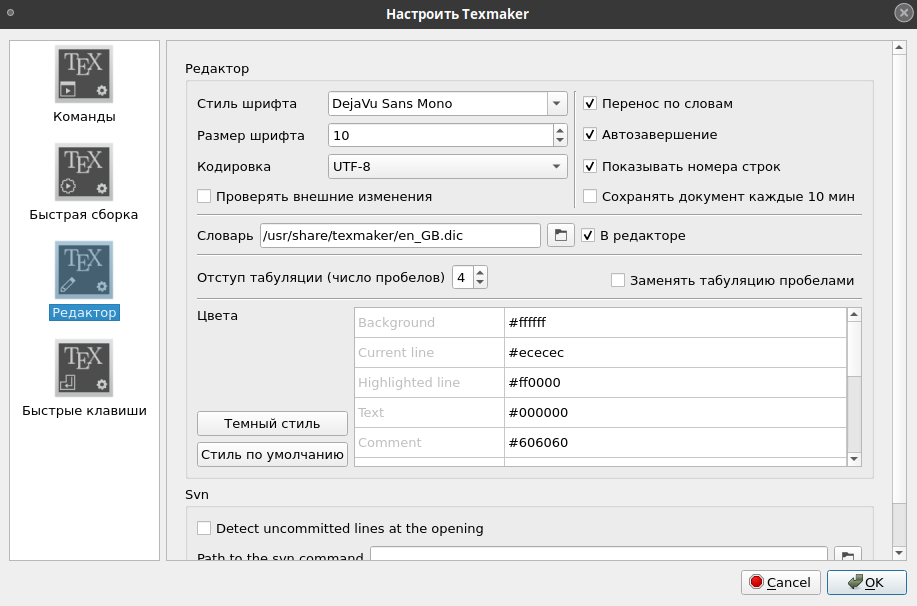Screen dimensions: 917x606
Task: Close the Настроить Texmaker dialog
Action: (x=904, y=13)
